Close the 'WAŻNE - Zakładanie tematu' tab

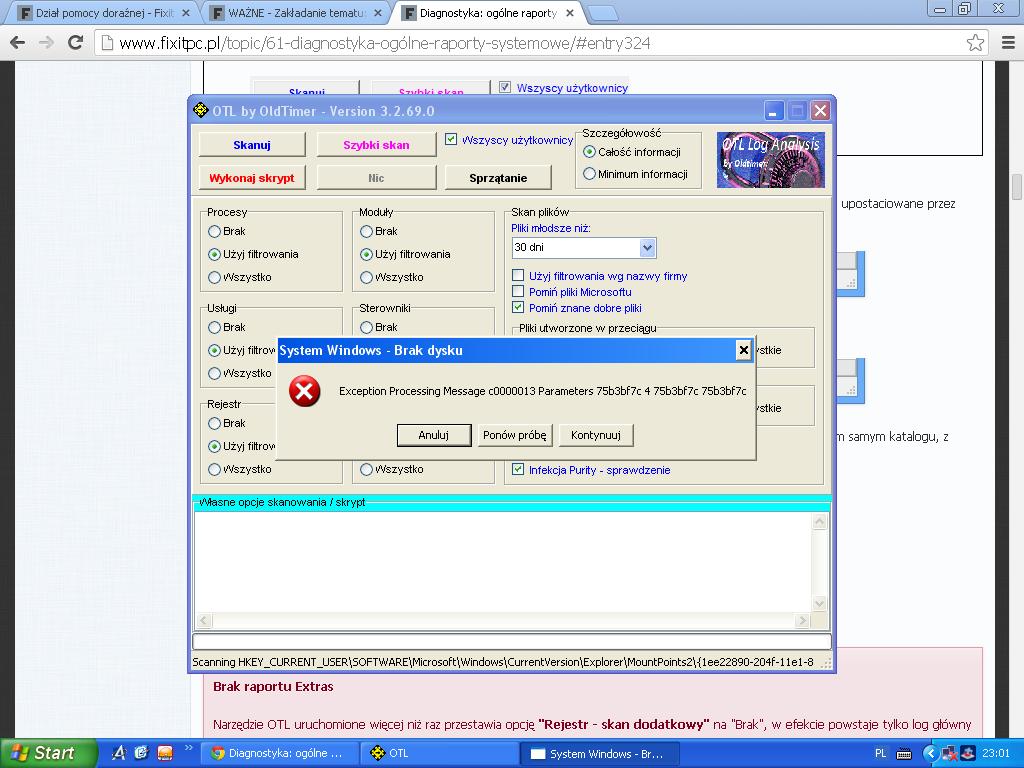point(377,13)
